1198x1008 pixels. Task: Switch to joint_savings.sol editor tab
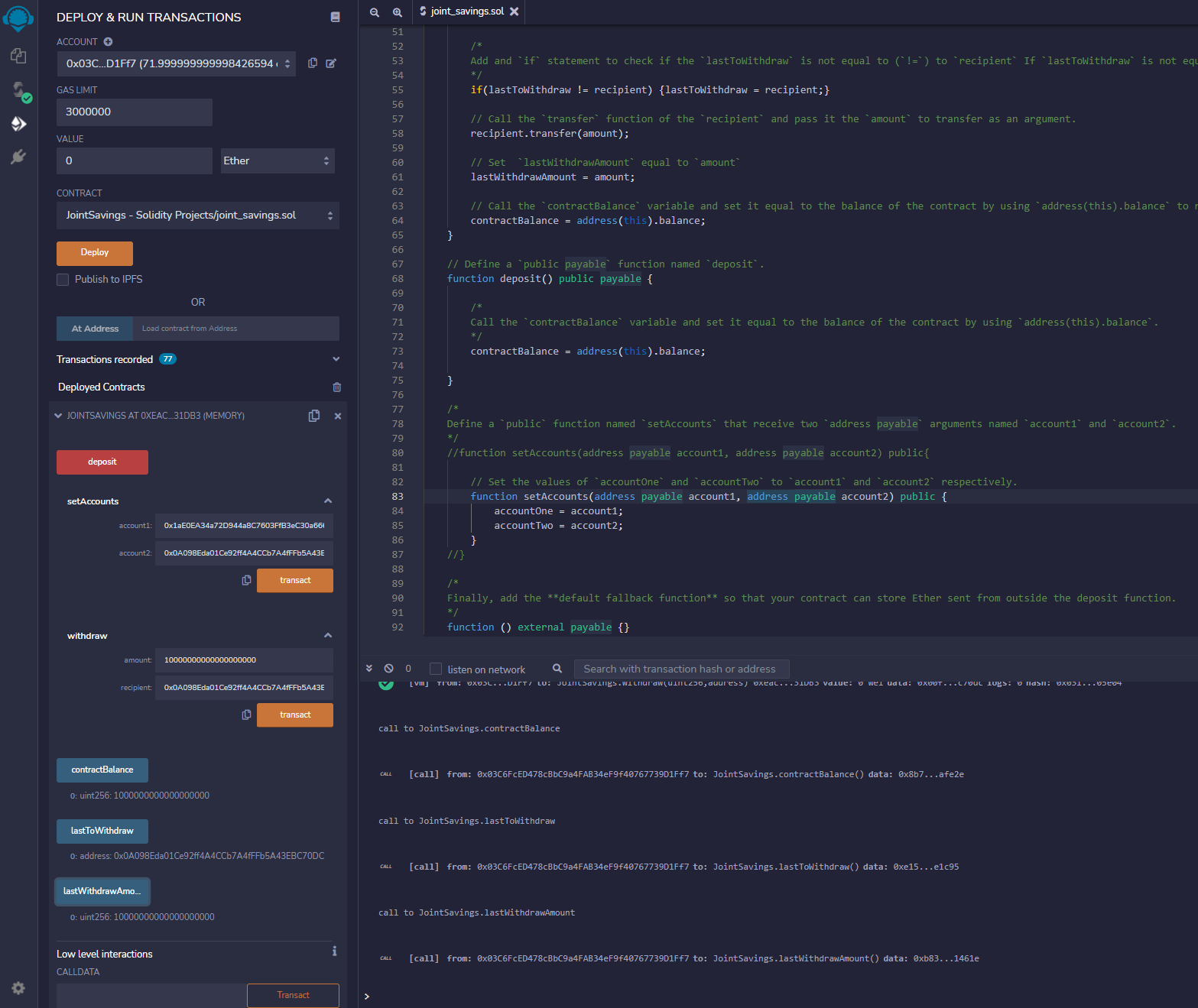coord(468,11)
